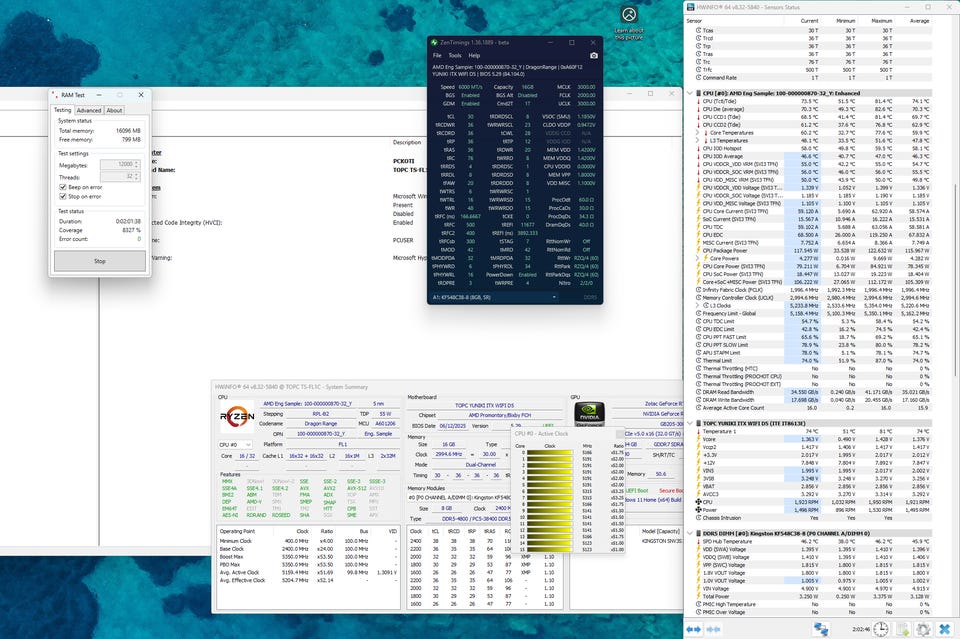Click the HWiNFO log file export icon

coord(901,628)
